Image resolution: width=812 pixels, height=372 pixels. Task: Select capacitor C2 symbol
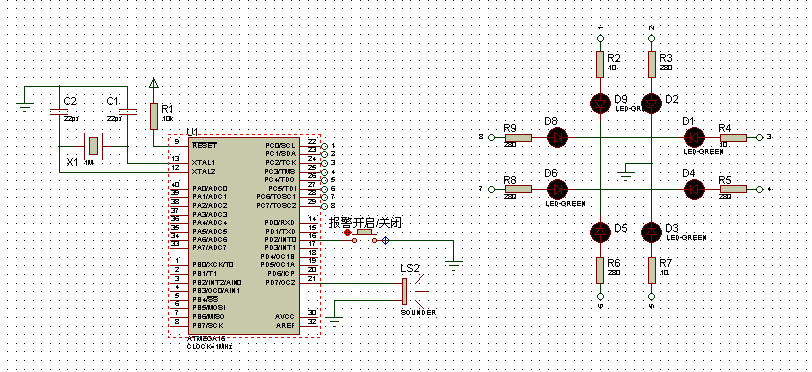point(59,112)
